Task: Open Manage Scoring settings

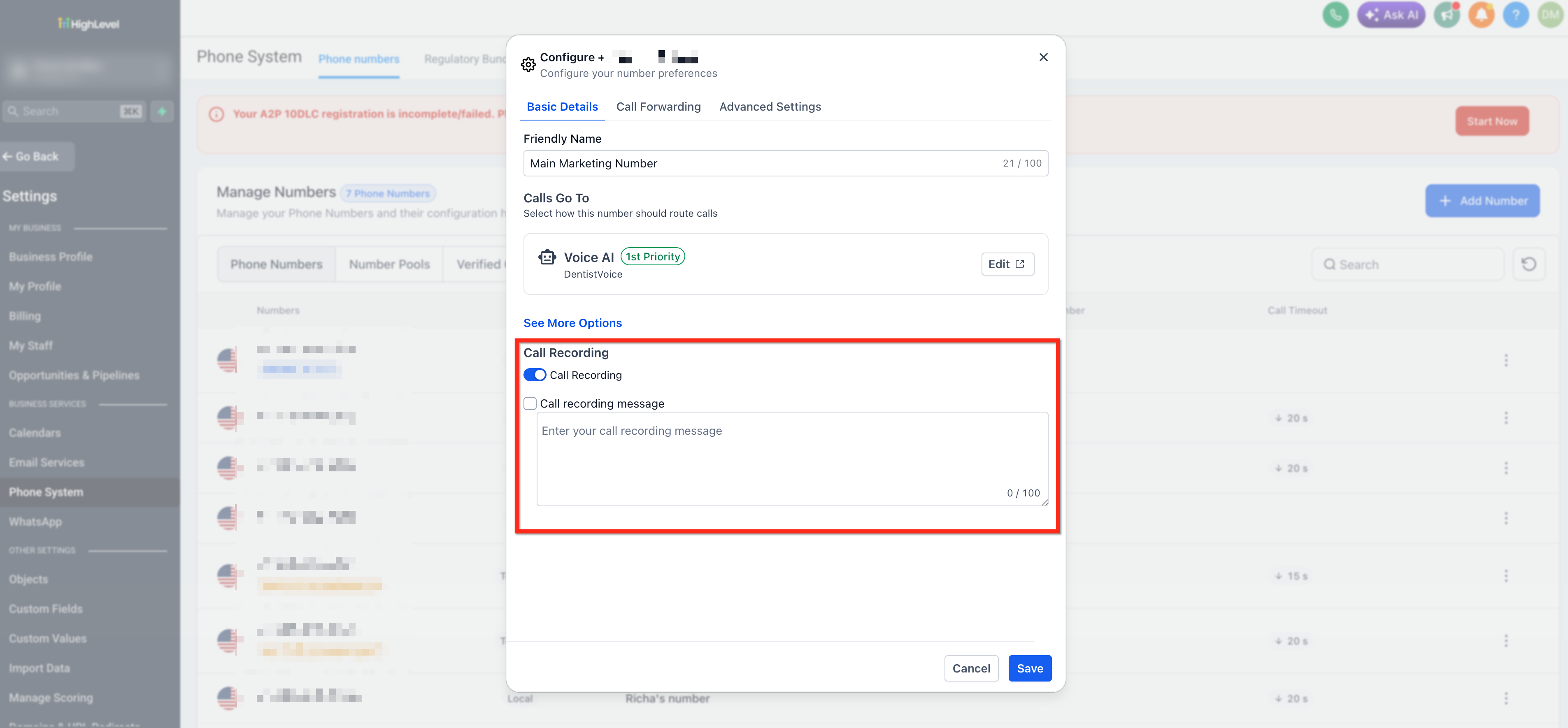Action: tap(51, 698)
